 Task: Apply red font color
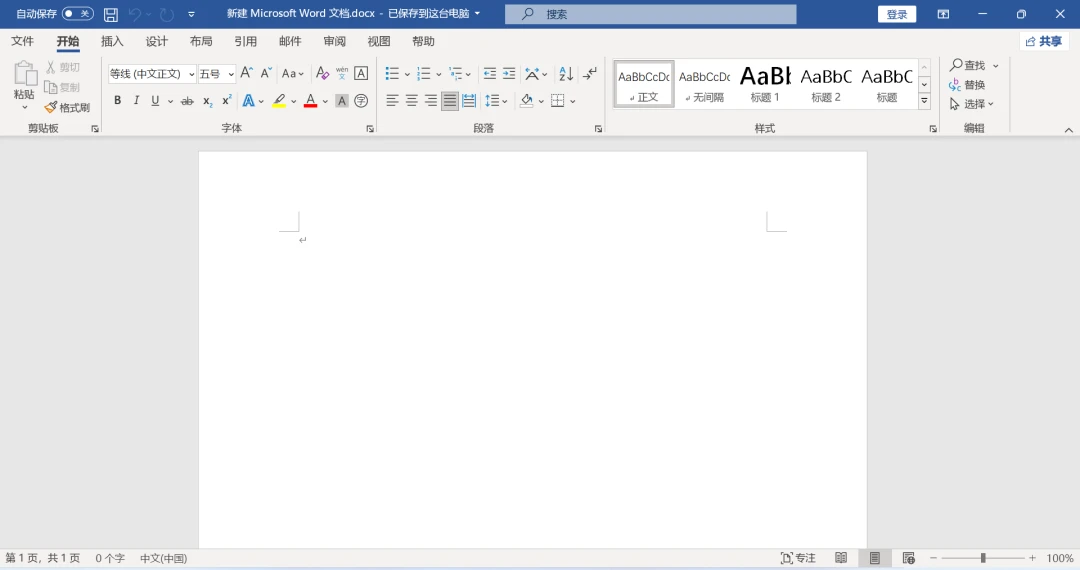(311, 101)
